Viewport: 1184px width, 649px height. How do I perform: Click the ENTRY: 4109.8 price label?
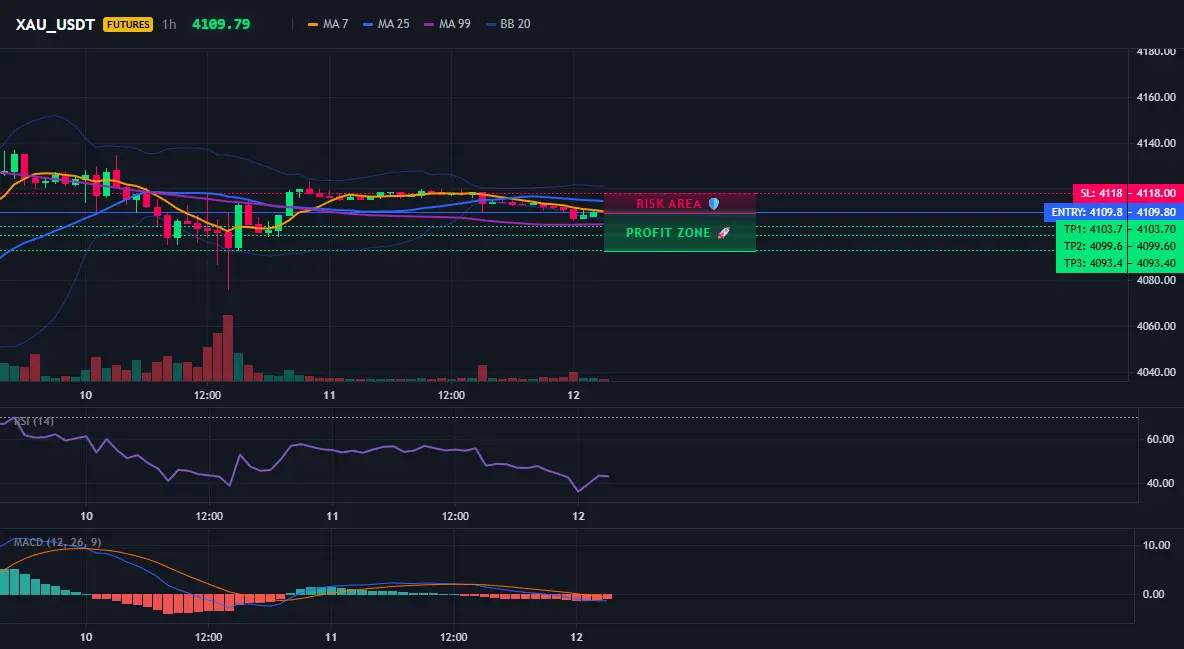point(1087,212)
